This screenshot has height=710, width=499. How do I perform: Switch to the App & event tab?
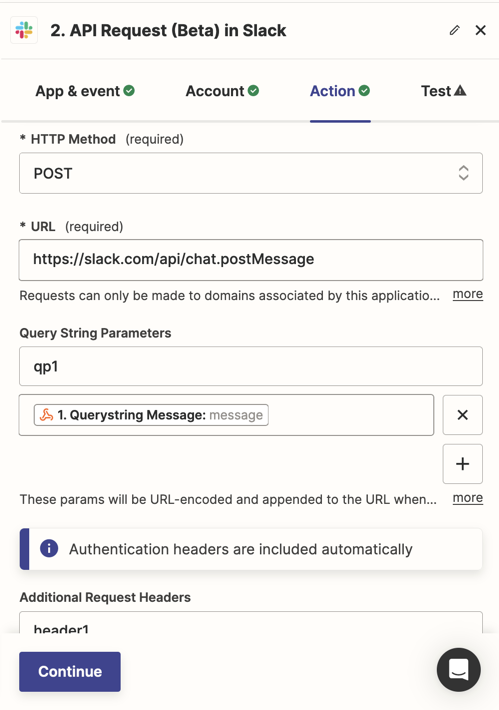[x=85, y=91]
